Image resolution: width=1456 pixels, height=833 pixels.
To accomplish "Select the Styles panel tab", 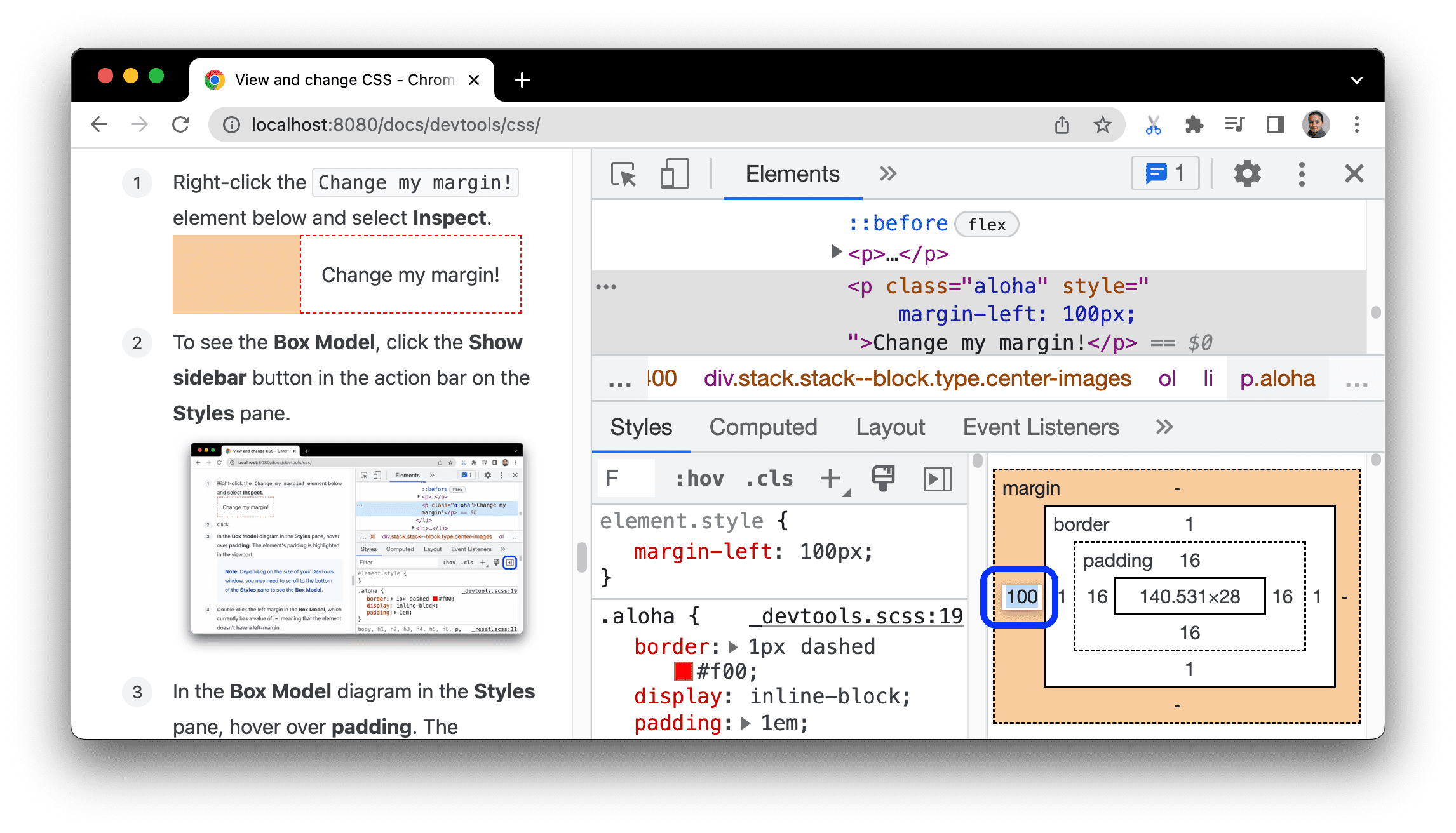I will click(x=640, y=427).
